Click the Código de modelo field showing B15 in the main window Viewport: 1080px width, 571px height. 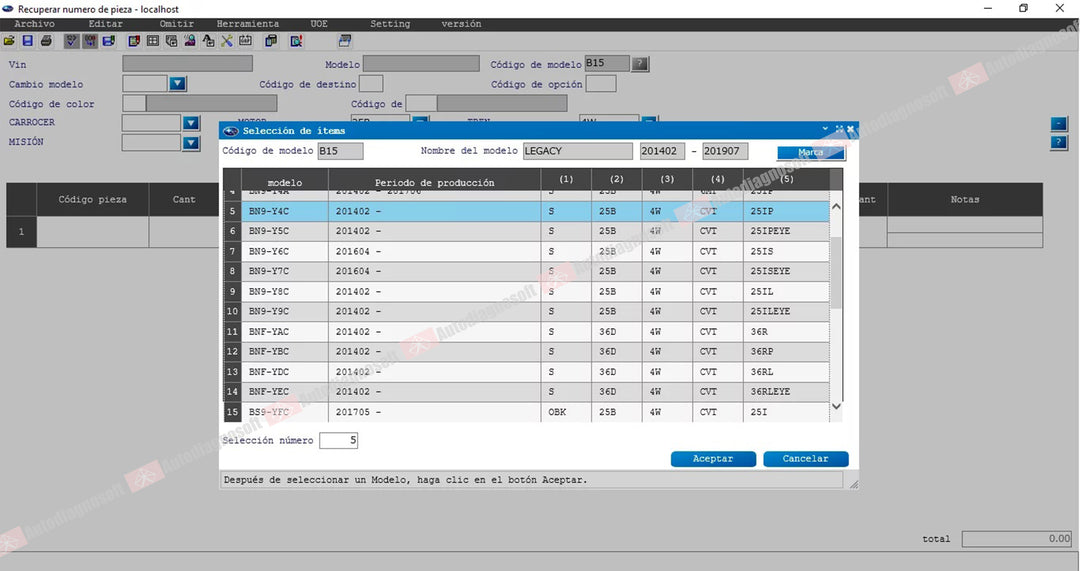point(607,63)
